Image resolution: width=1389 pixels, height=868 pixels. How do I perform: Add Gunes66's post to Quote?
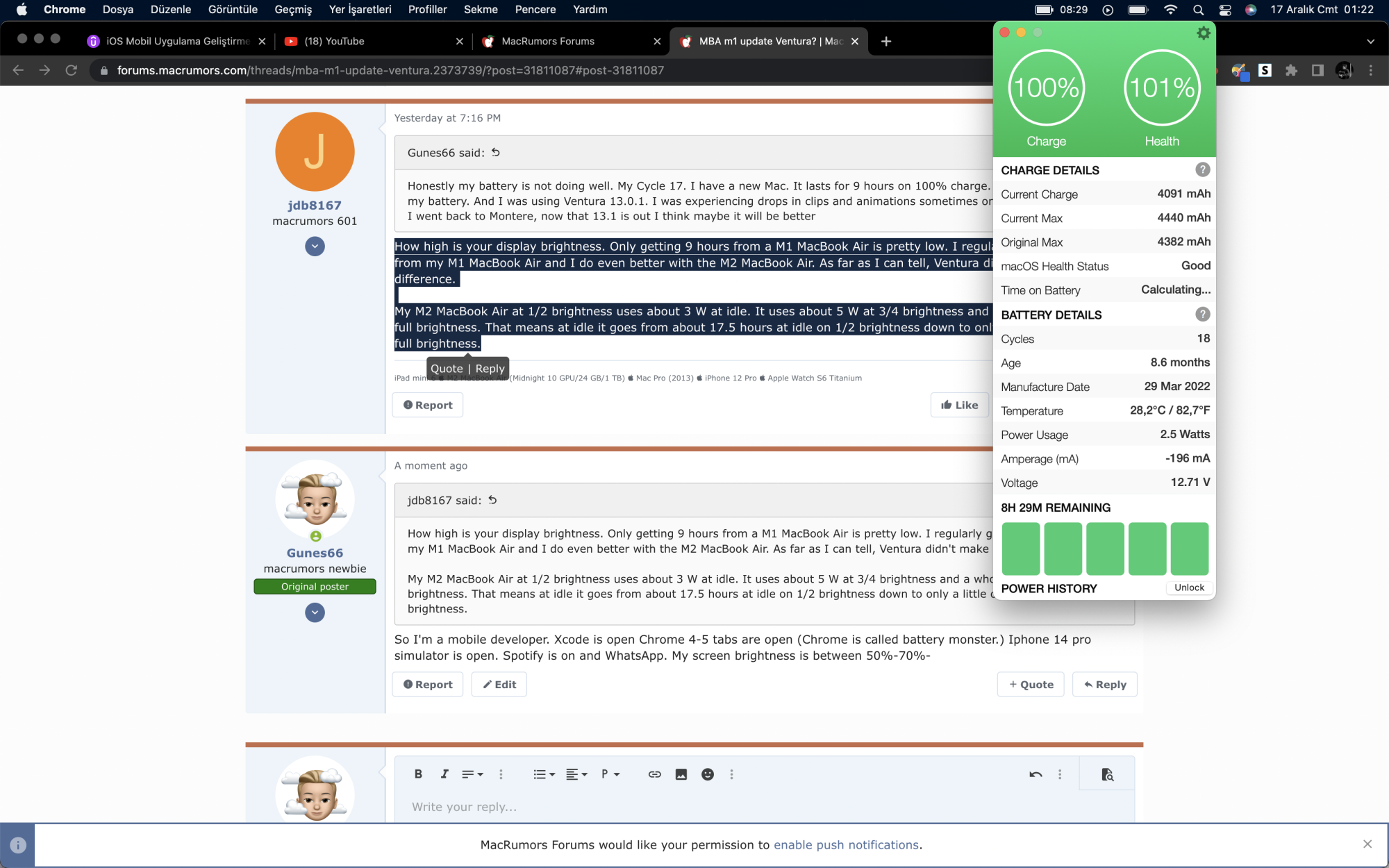pos(1031,684)
